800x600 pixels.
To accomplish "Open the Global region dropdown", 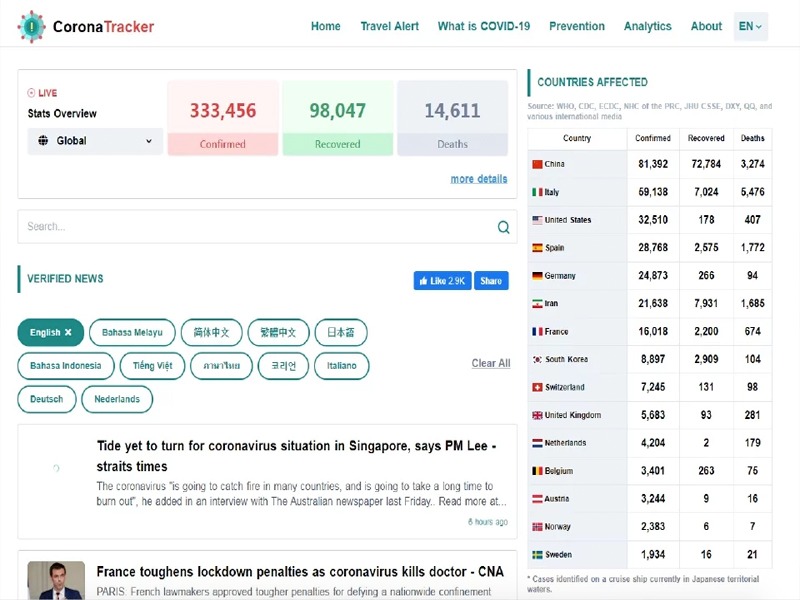I will pos(95,141).
